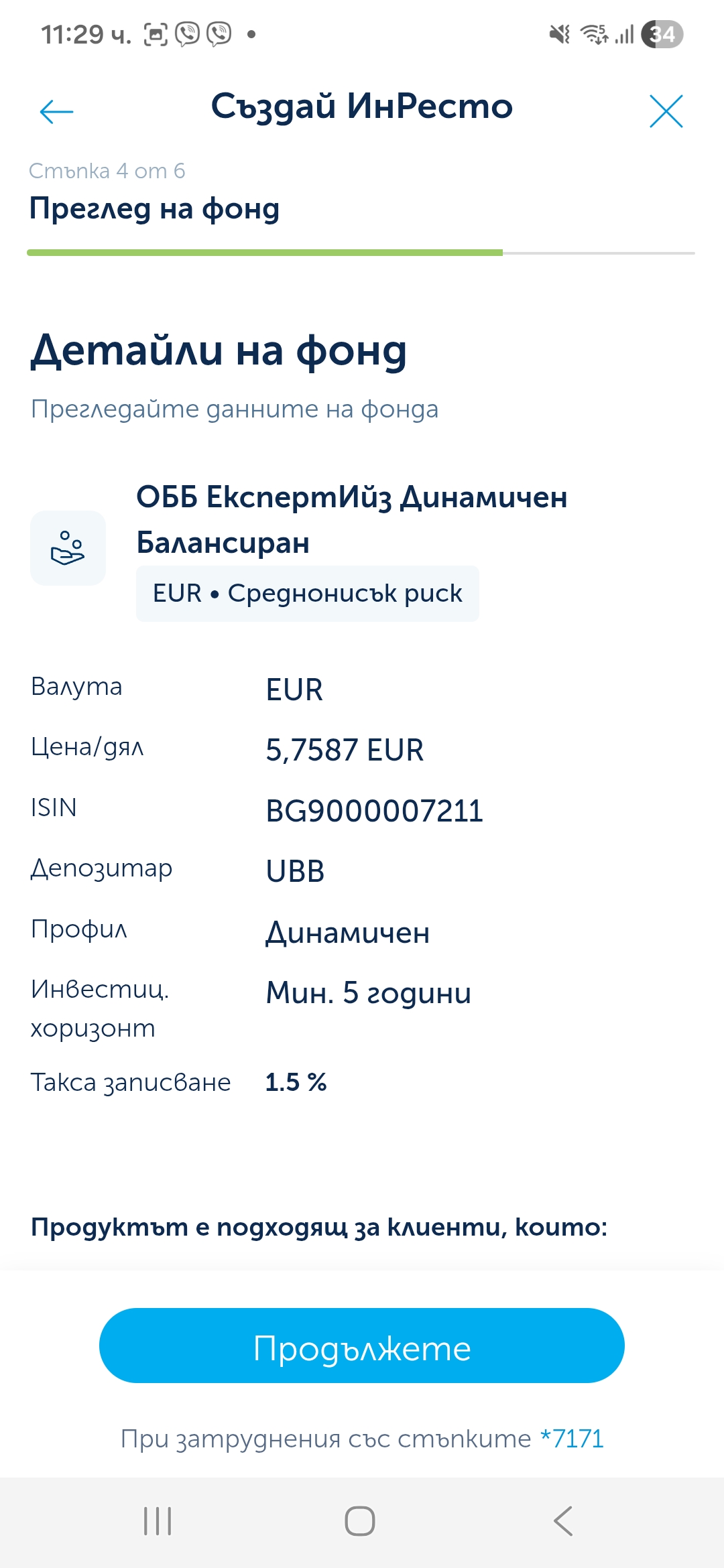Tap the 1.5 % subscription fee value
The image size is (724, 1568).
coord(296,1082)
